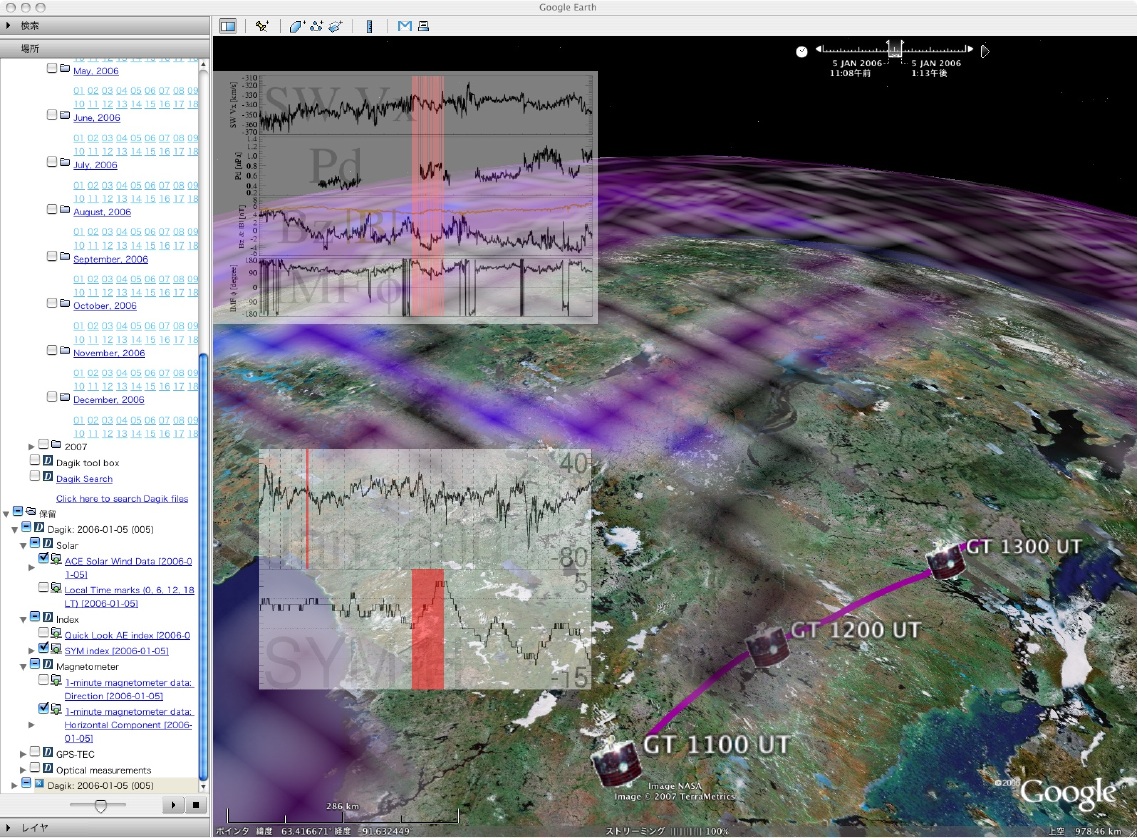The width and height of the screenshot is (1138, 838).
Task: Expand the SYM index item
Action: tap(31, 652)
